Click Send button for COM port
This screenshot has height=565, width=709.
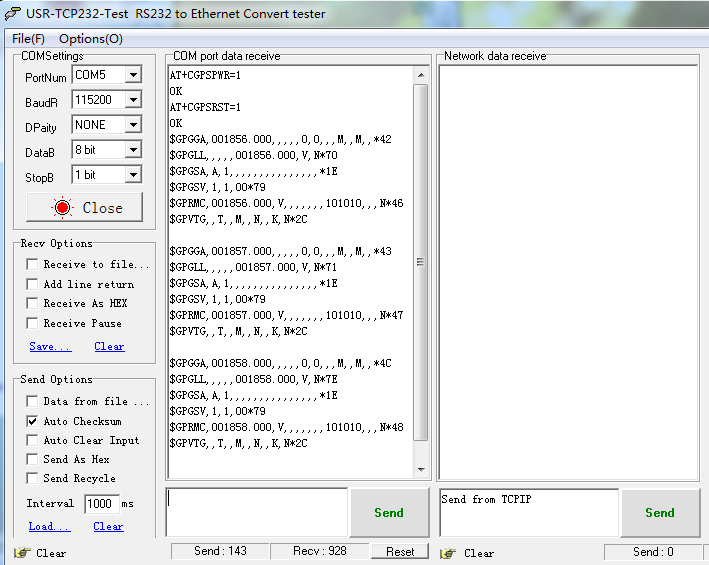click(389, 513)
